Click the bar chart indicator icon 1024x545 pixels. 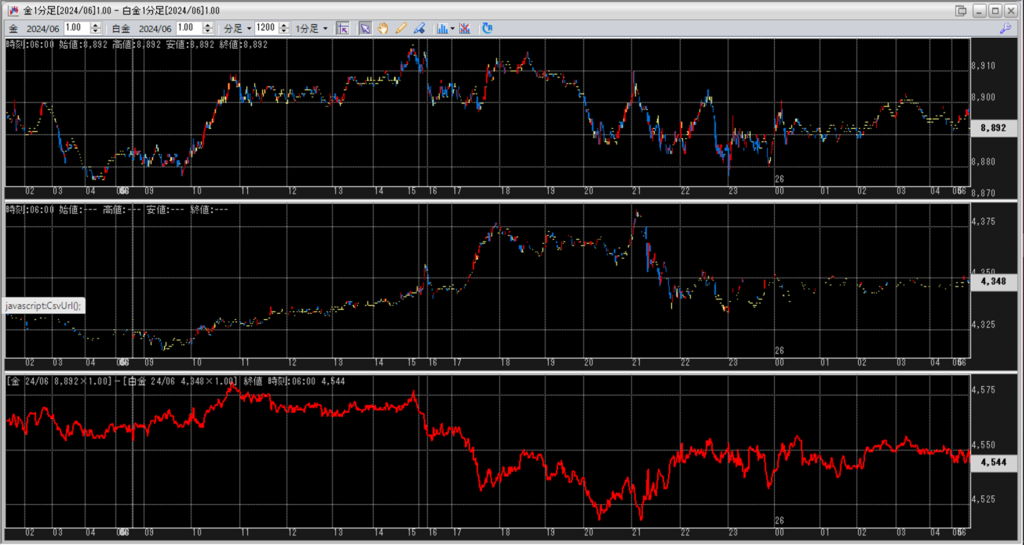(x=441, y=28)
